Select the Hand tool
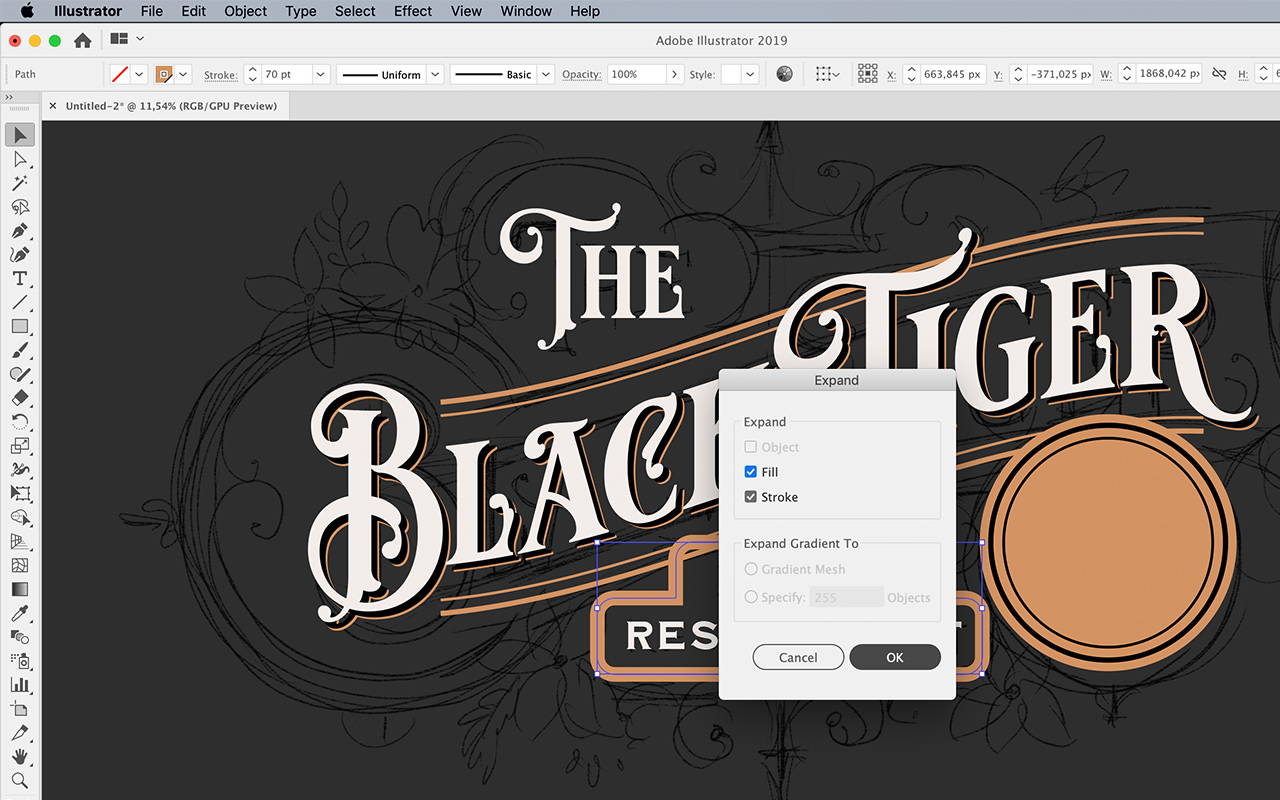The height and width of the screenshot is (800, 1280). (20, 757)
